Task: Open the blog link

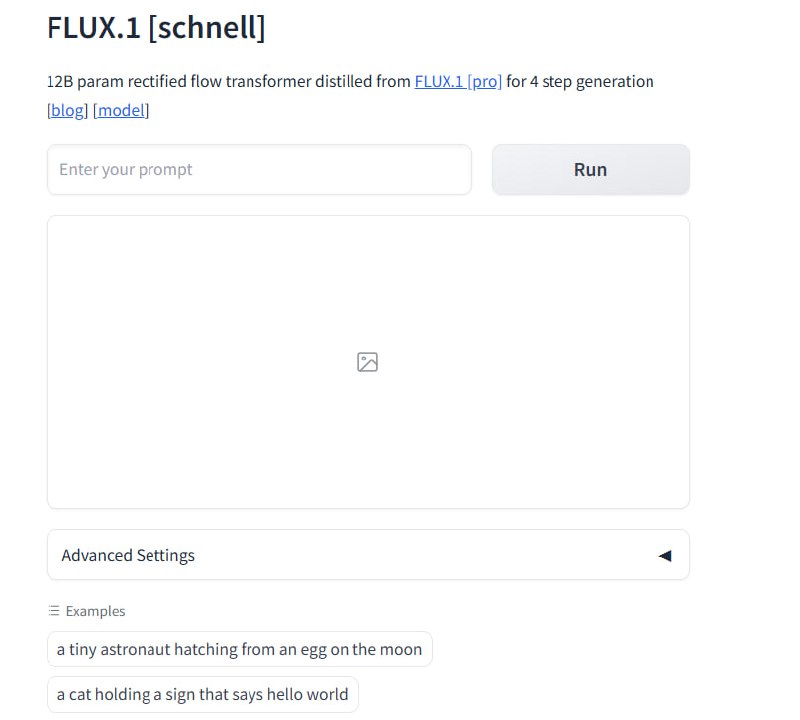Action: [68, 111]
